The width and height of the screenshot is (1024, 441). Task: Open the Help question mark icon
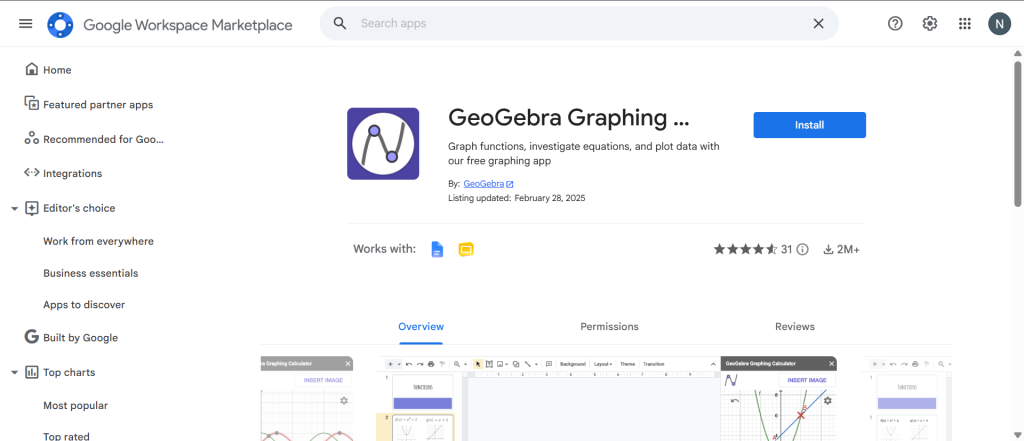[895, 24]
